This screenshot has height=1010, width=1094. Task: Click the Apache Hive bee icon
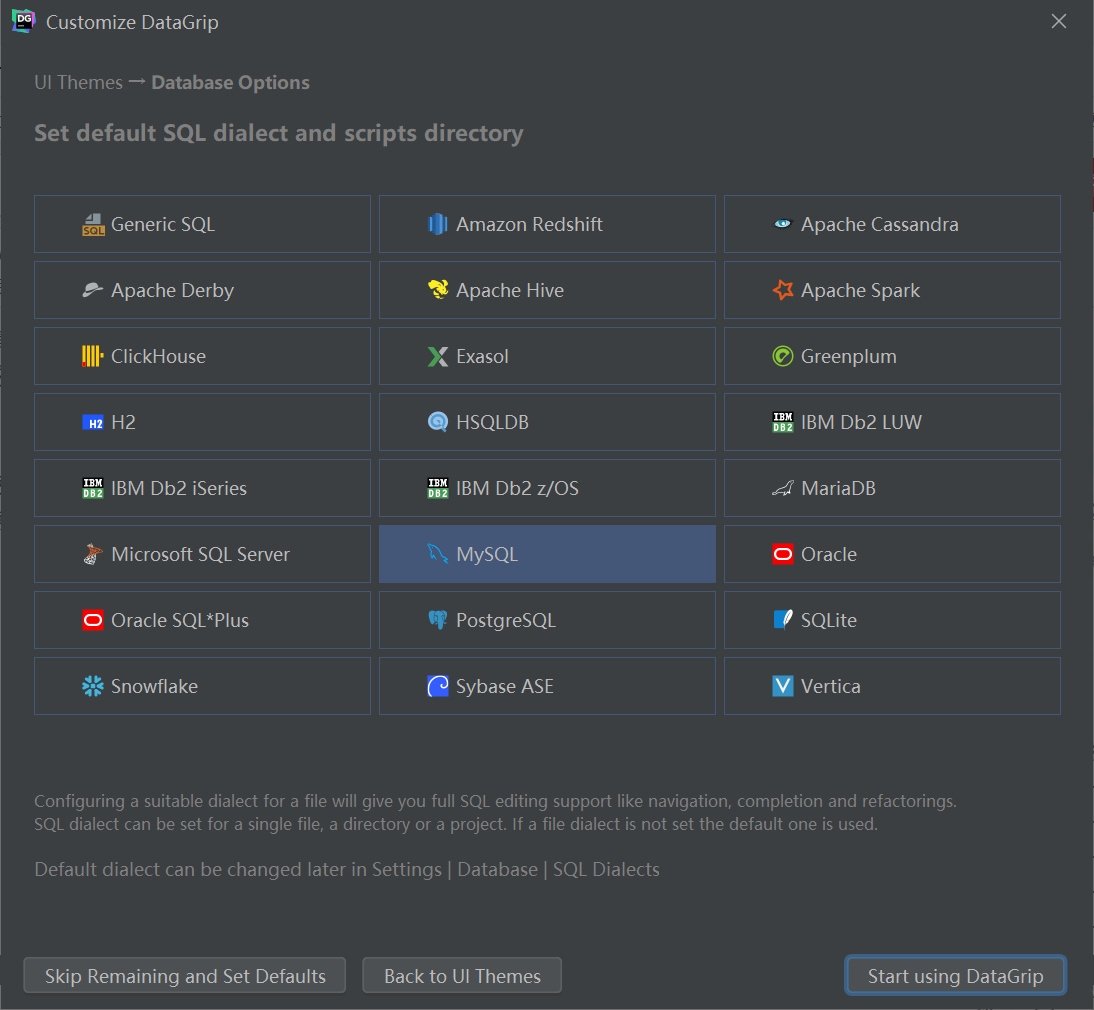point(437,290)
